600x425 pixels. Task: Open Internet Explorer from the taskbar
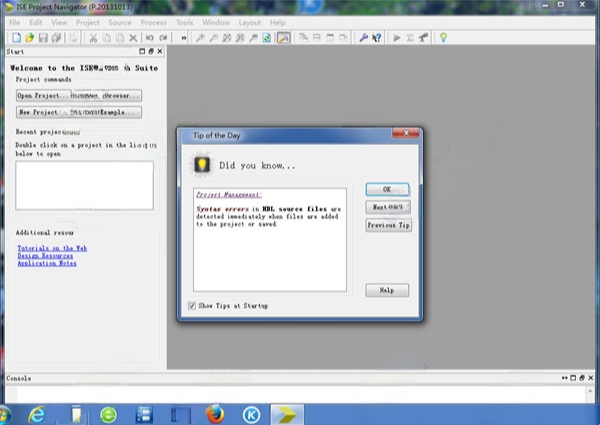click(37, 415)
